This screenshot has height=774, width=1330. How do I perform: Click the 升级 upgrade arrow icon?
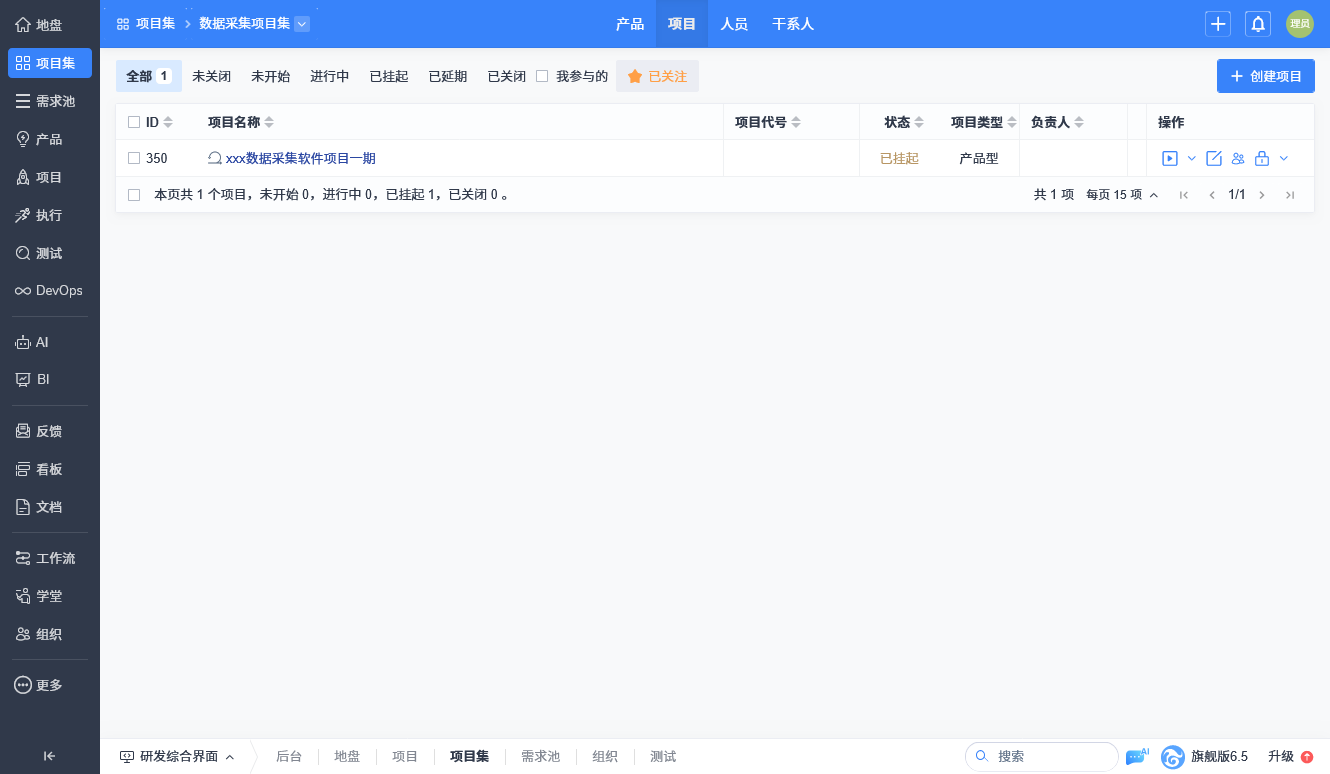click(x=1307, y=757)
